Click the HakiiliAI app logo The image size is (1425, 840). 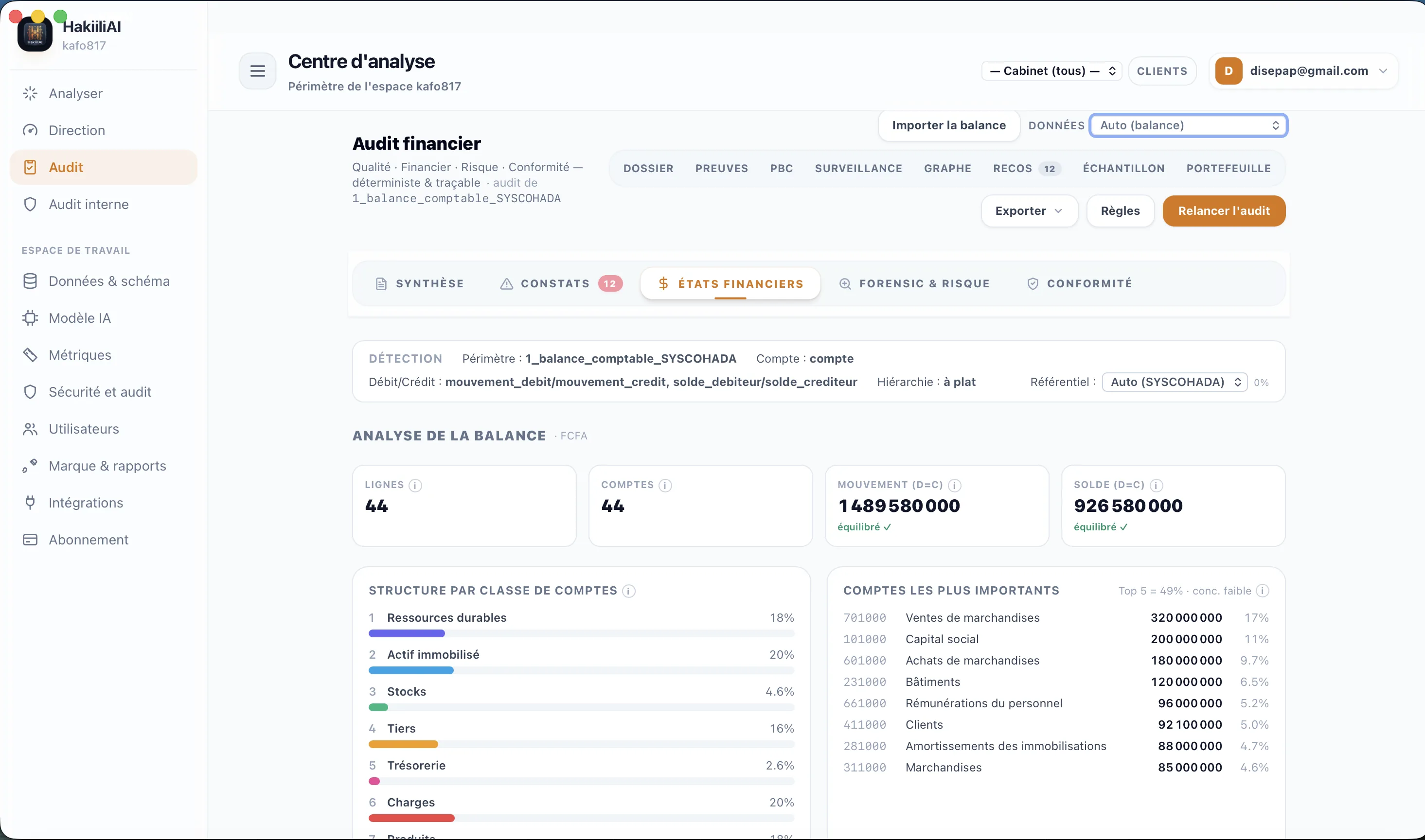(x=35, y=34)
